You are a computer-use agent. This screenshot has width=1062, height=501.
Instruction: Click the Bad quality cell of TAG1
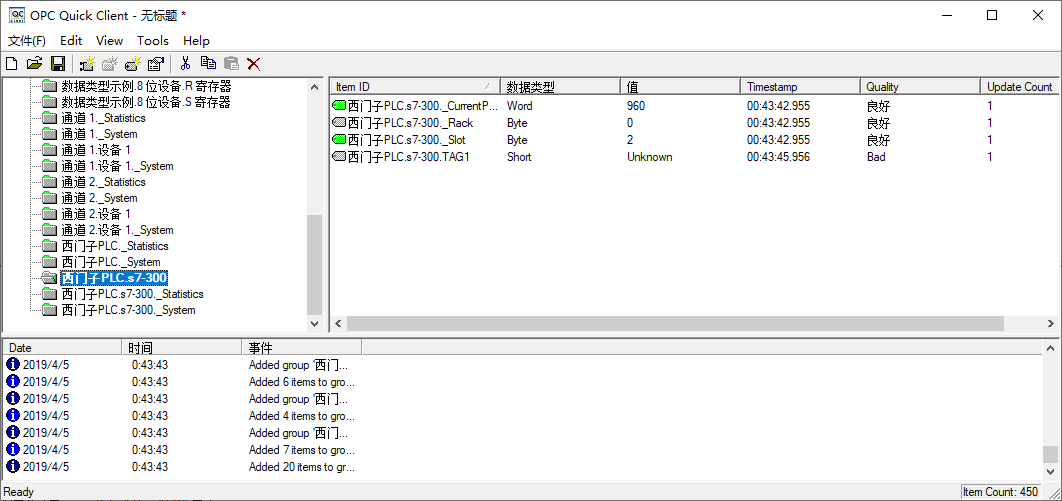point(876,157)
